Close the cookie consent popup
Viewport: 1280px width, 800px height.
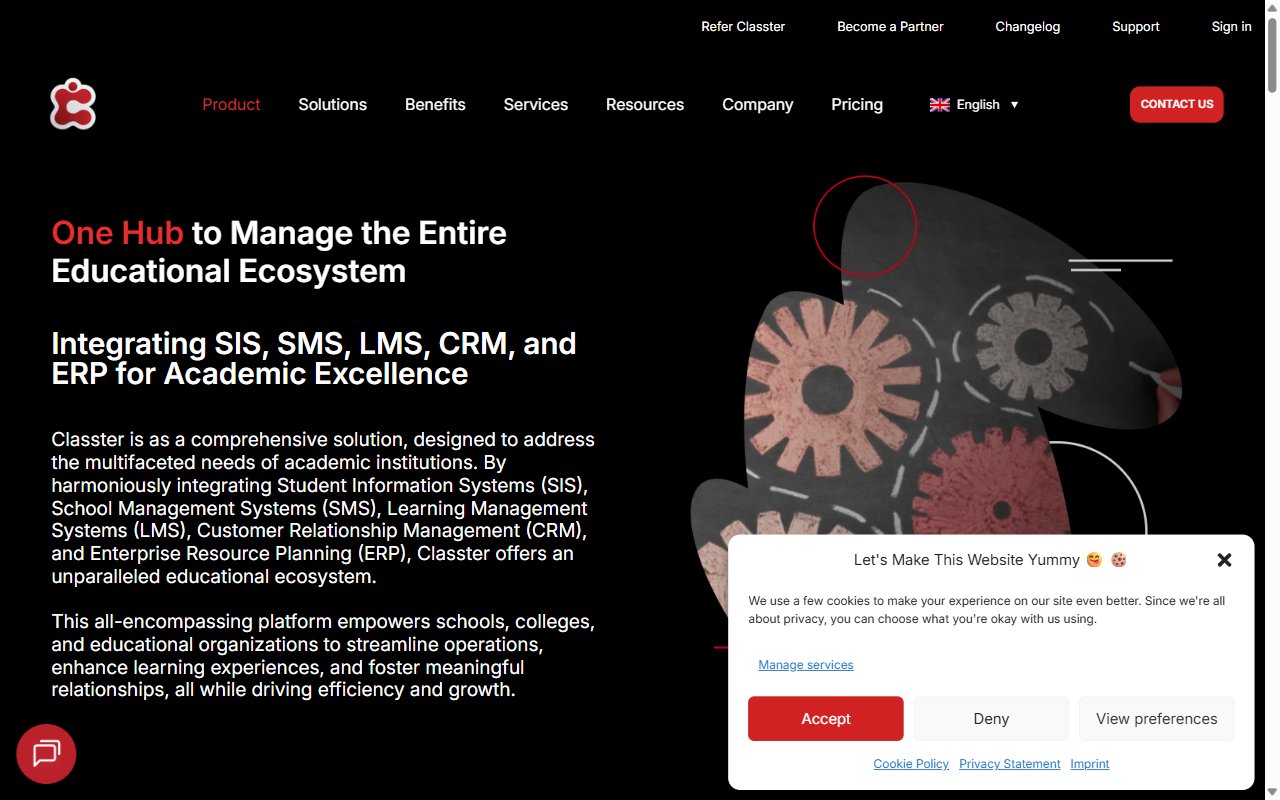[x=1224, y=560]
